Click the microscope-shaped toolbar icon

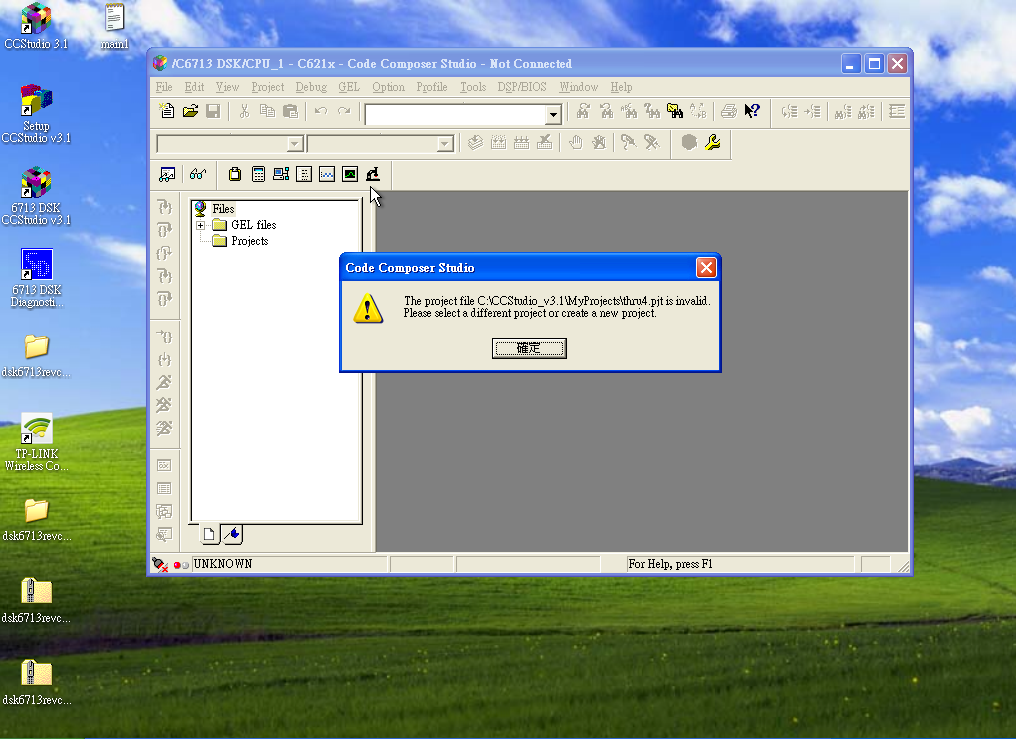[373, 174]
